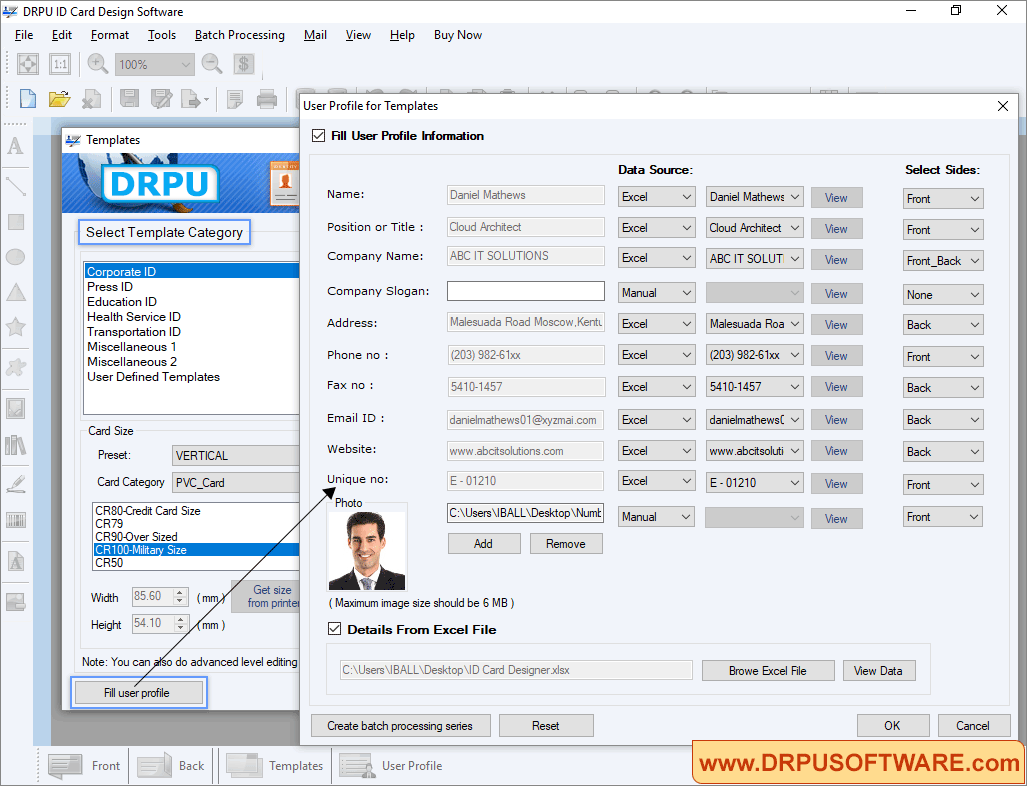Select the Signature tool
1027x786 pixels.
point(16,483)
